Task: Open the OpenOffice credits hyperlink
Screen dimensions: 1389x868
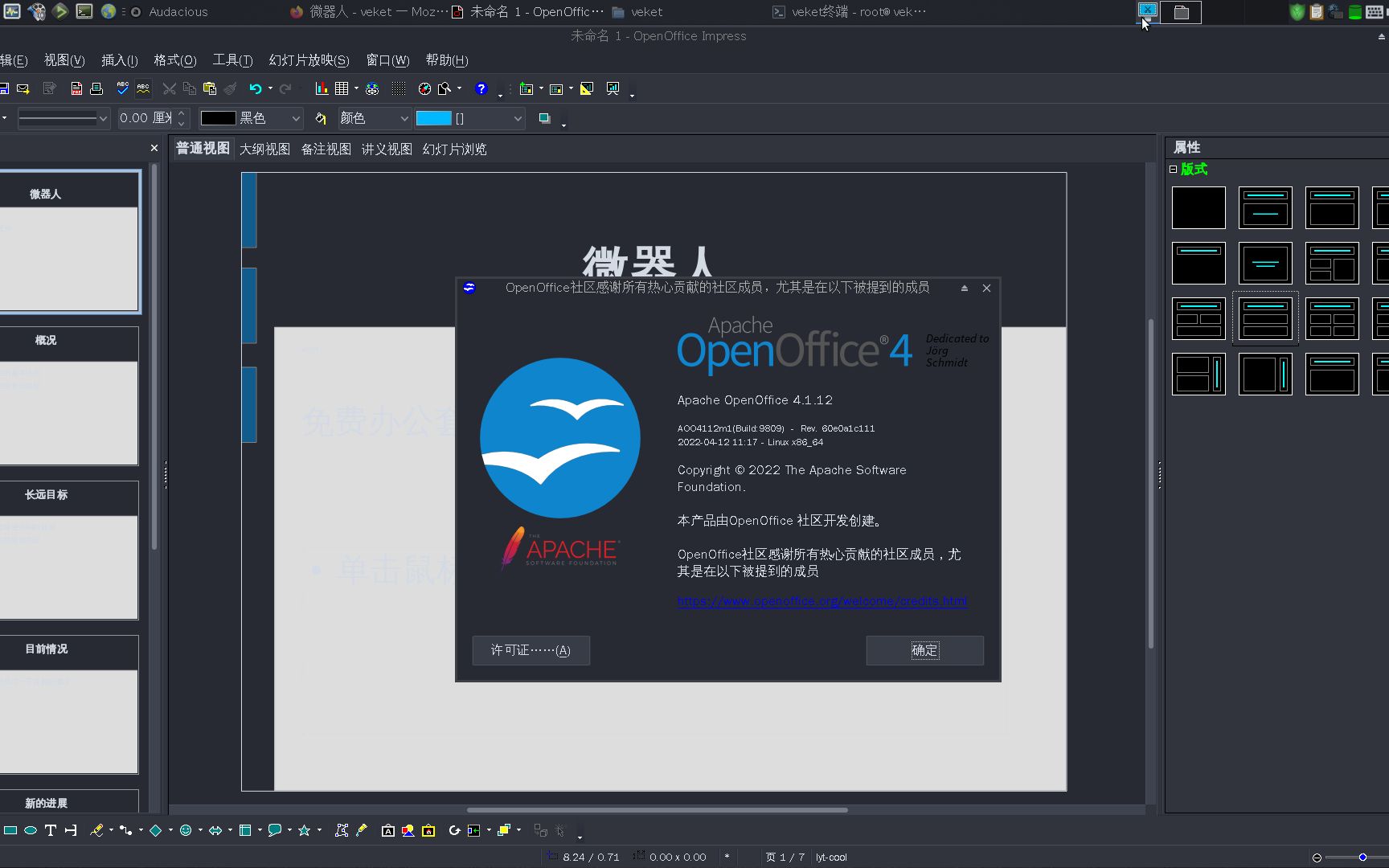Action: coord(822,600)
